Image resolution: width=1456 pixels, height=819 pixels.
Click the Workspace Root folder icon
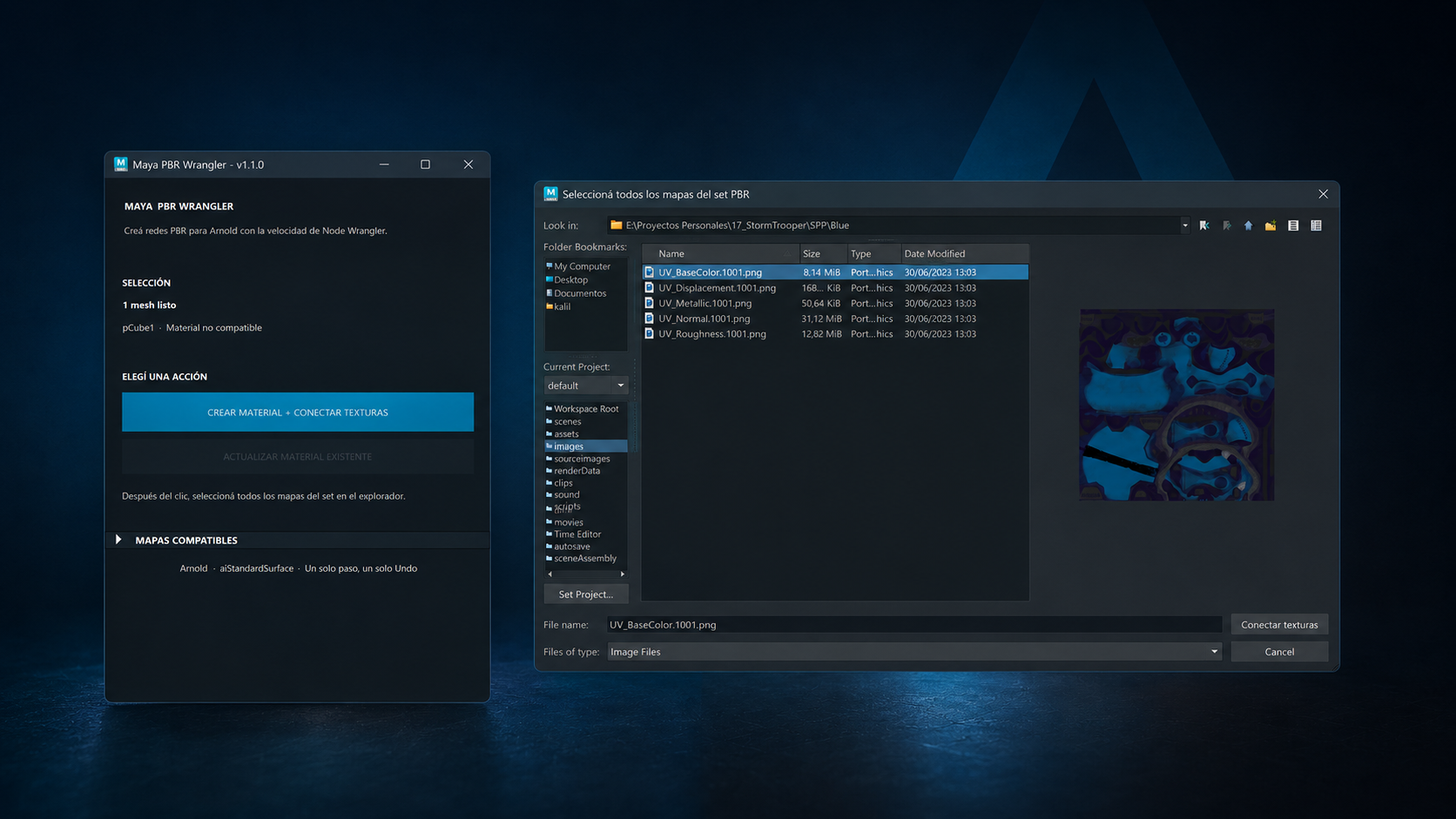pos(549,408)
